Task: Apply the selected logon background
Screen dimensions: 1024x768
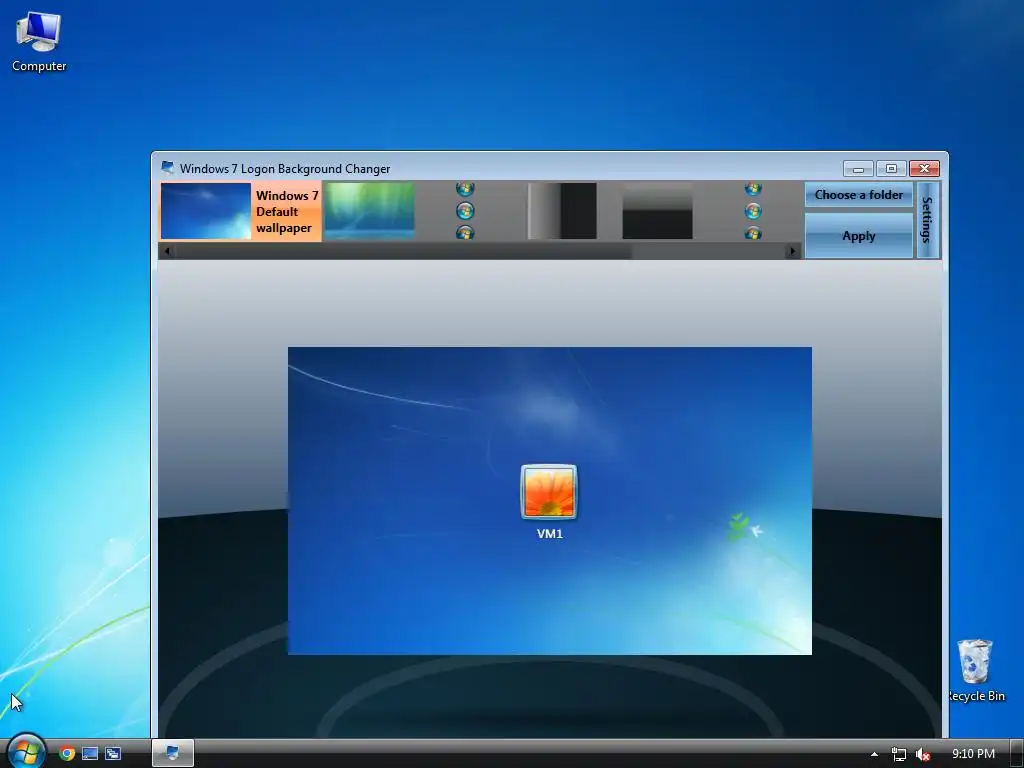Action: point(859,236)
